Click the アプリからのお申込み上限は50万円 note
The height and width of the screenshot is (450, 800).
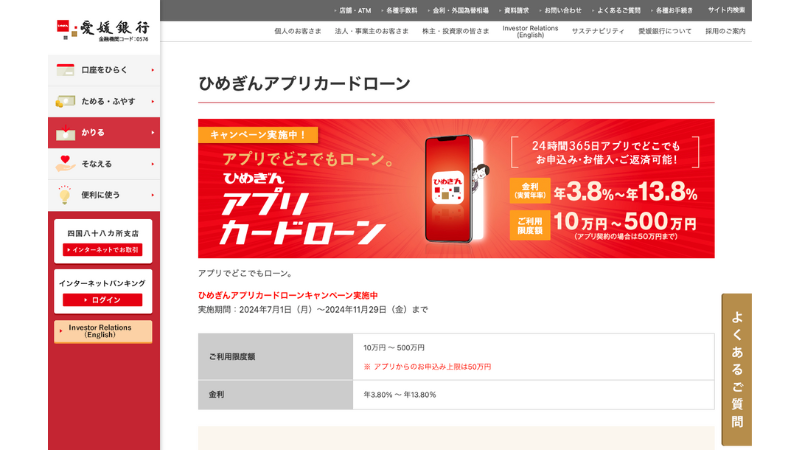coord(427,367)
